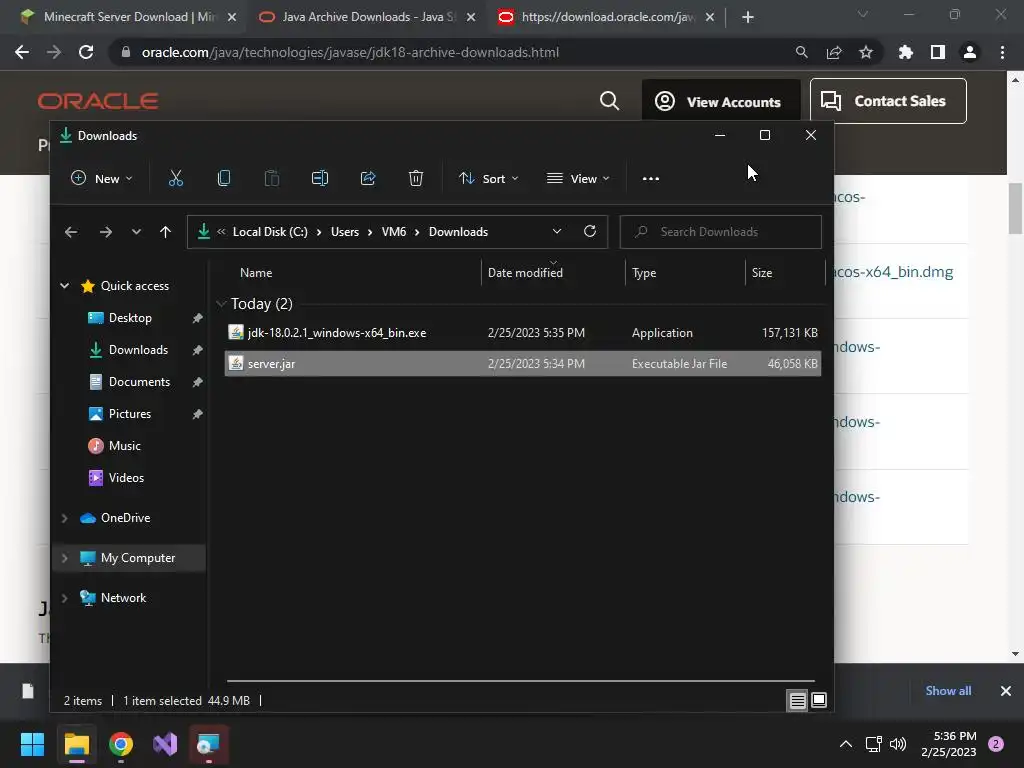Bookmark this page with the star icon
The height and width of the screenshot is (768, 1024).
point(866,52)
